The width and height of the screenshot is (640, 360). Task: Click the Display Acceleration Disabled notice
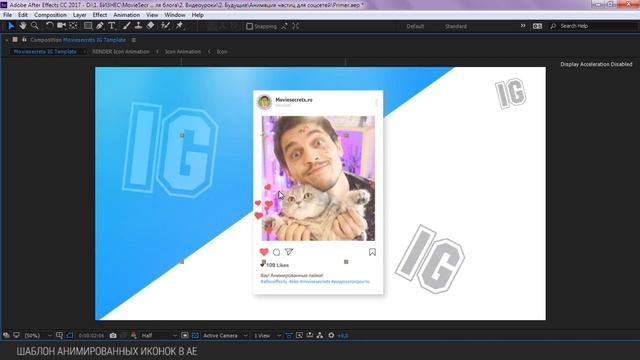click(x=596, y=64)
